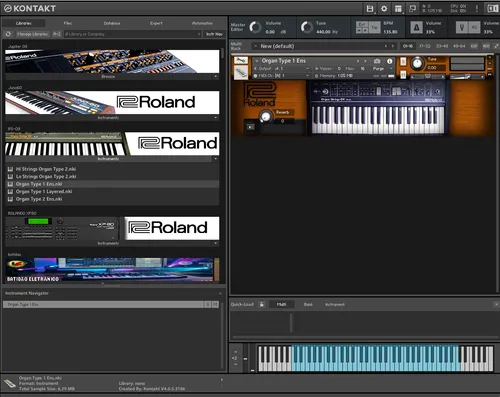Mute the Organ Type 1 Ens instrument
The height and width of the screenshot is (397, 500).
(403, 75)
